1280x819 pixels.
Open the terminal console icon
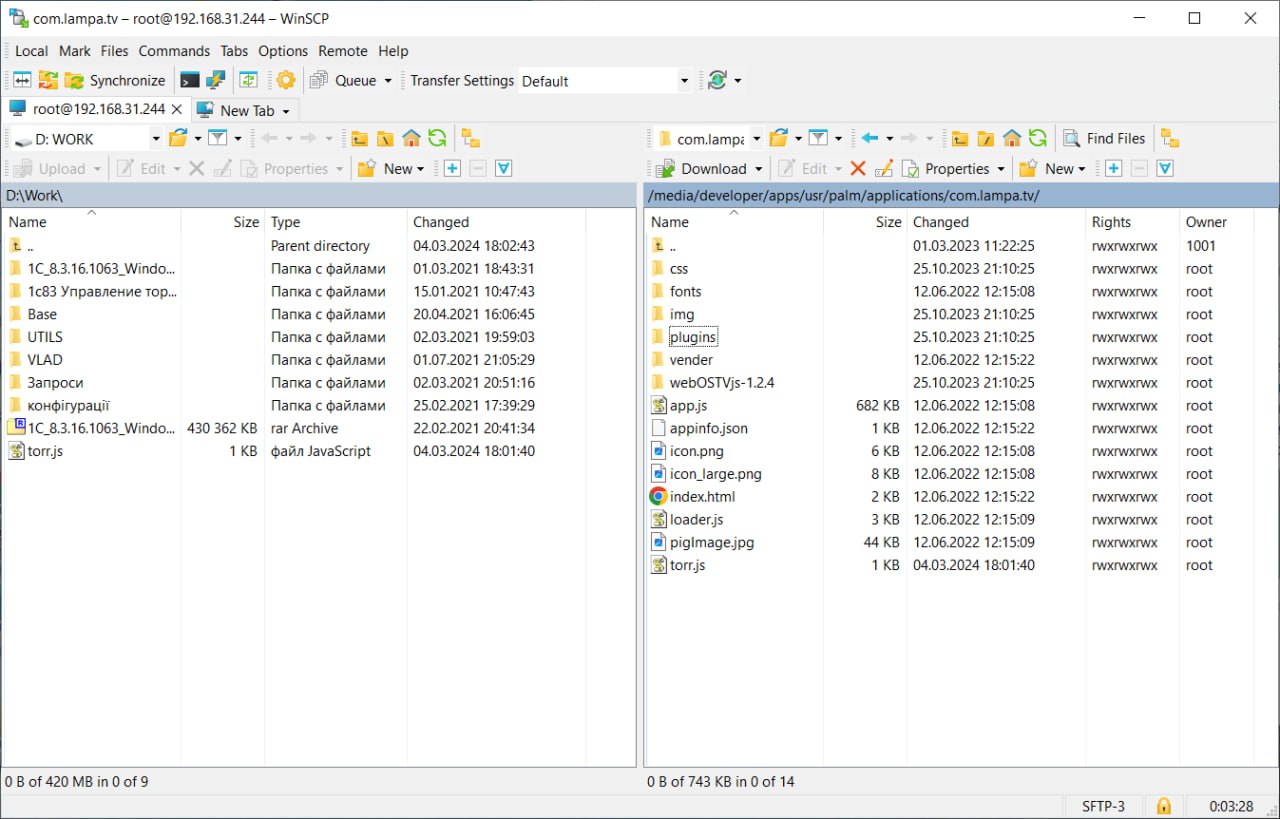(x=189, y=80)
